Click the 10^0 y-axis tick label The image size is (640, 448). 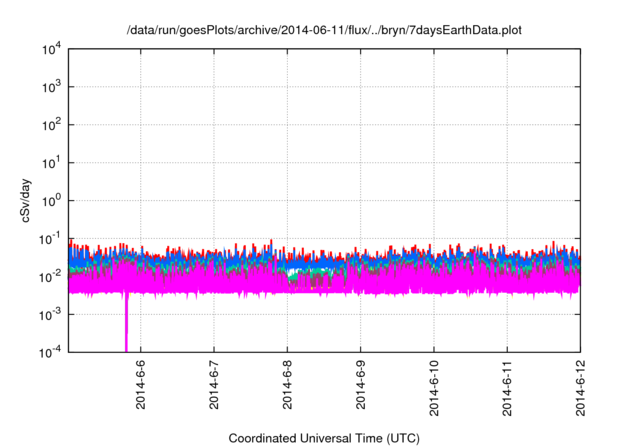pos(51,200)
